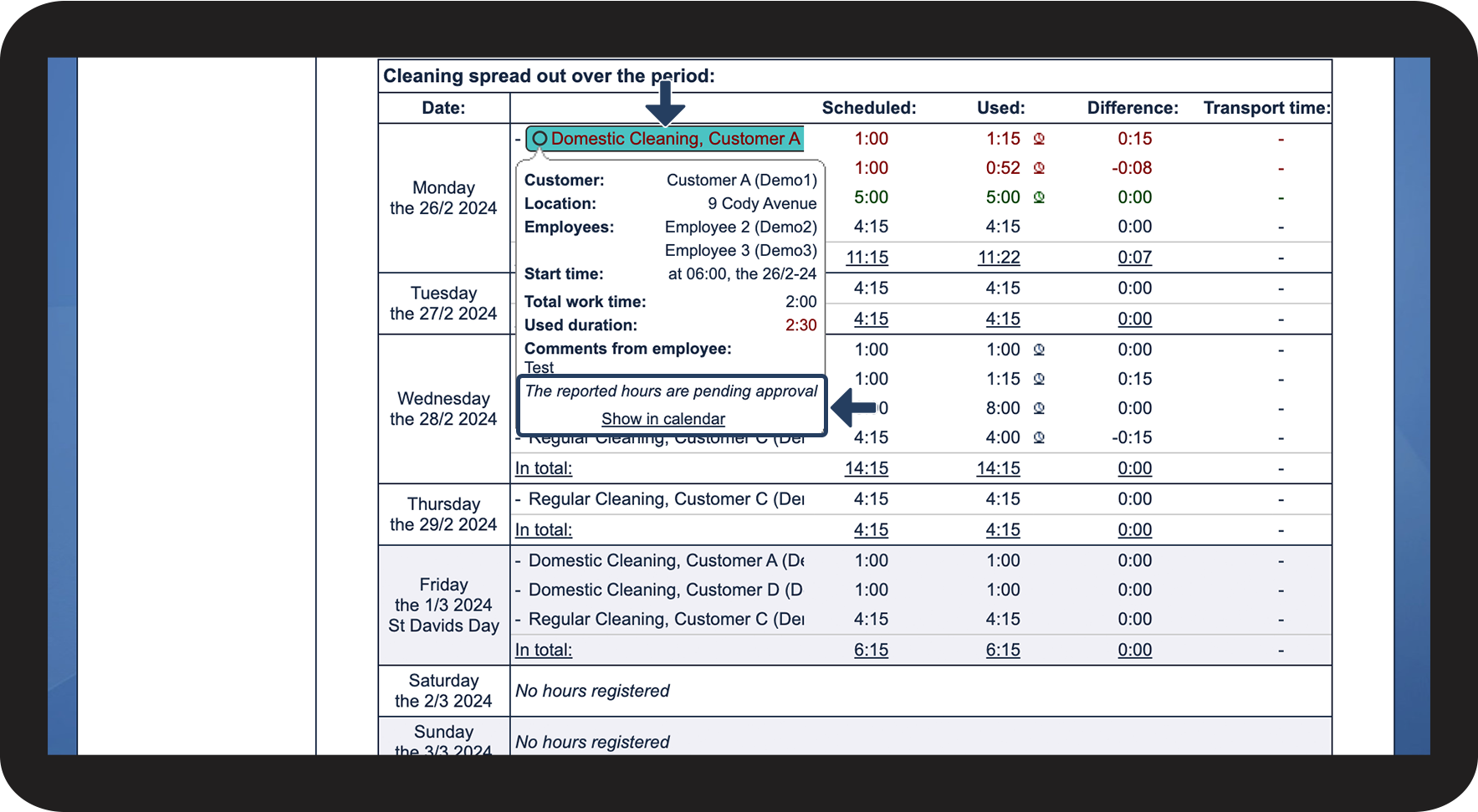Select the clock icon next to 8:00 used time

(x=1039, y=408)
